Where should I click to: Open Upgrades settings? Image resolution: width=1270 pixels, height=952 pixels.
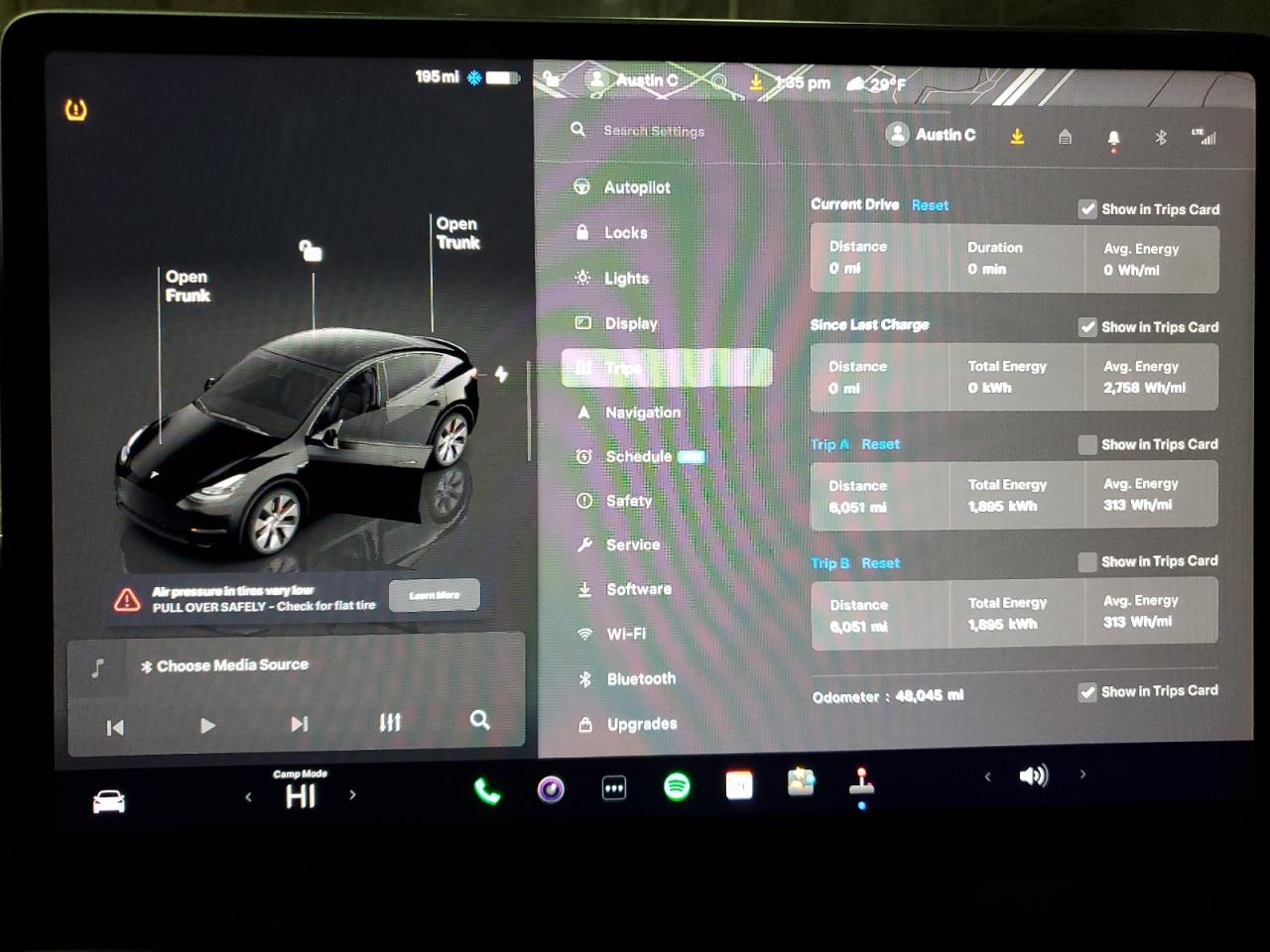point(628,724)
